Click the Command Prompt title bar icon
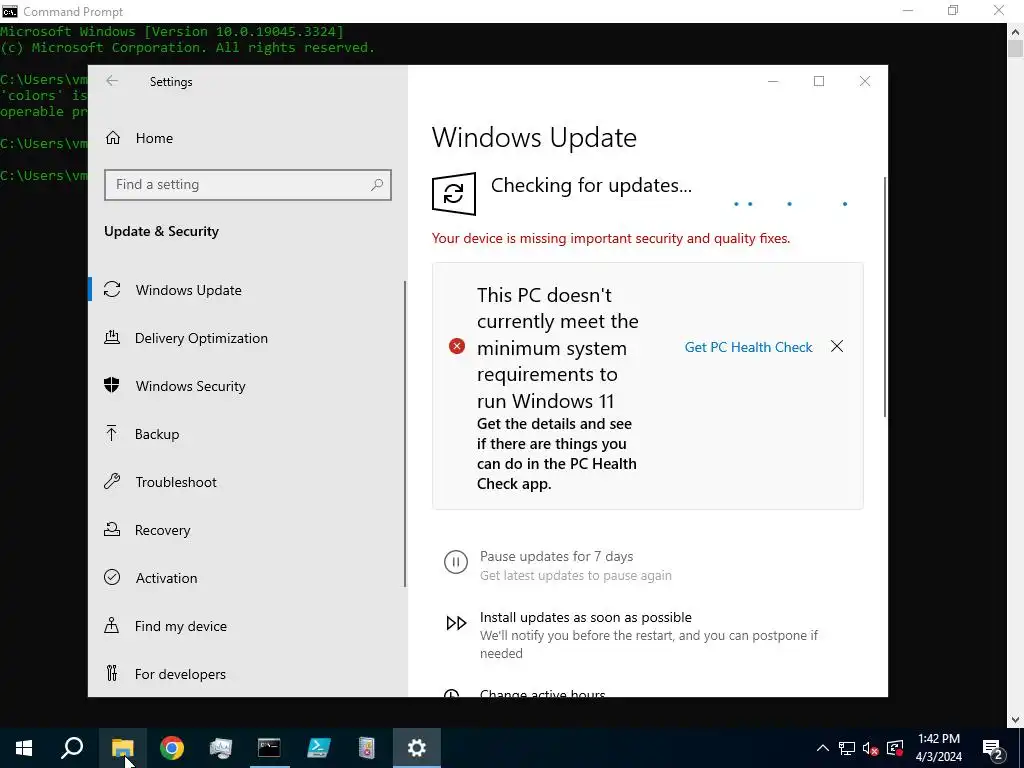The height and width of the screenshot is (768, 1024). click(x=10, y=11)
